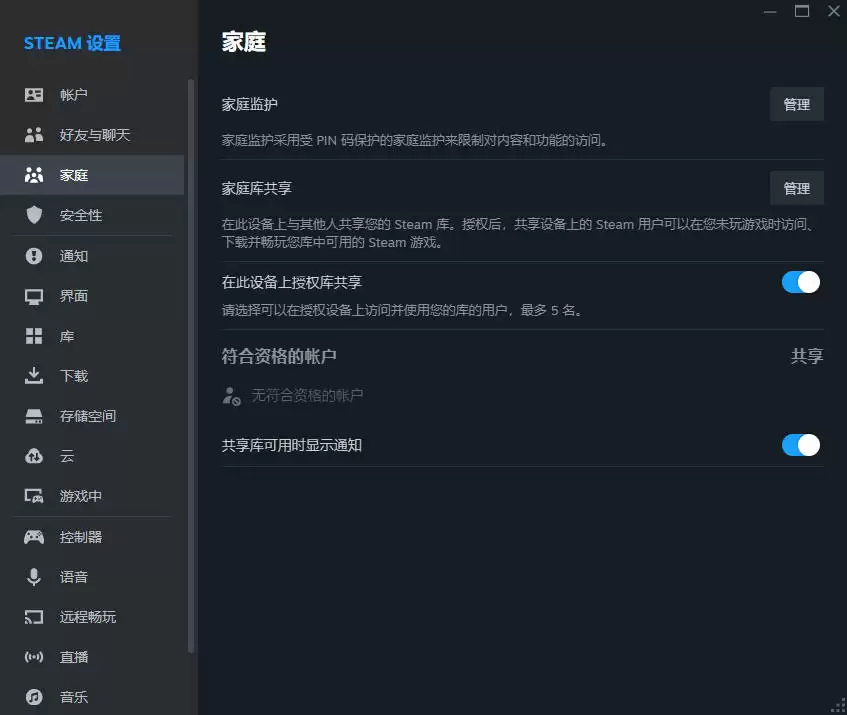847x715 pixels.
Task: Click the 控制器 gamepad icon
Action: (x=34, y=537)
